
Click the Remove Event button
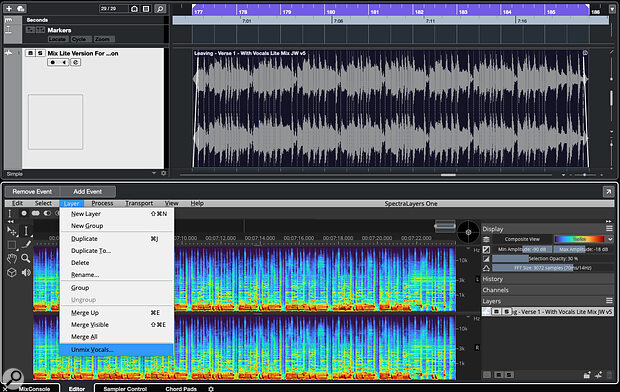32,192
